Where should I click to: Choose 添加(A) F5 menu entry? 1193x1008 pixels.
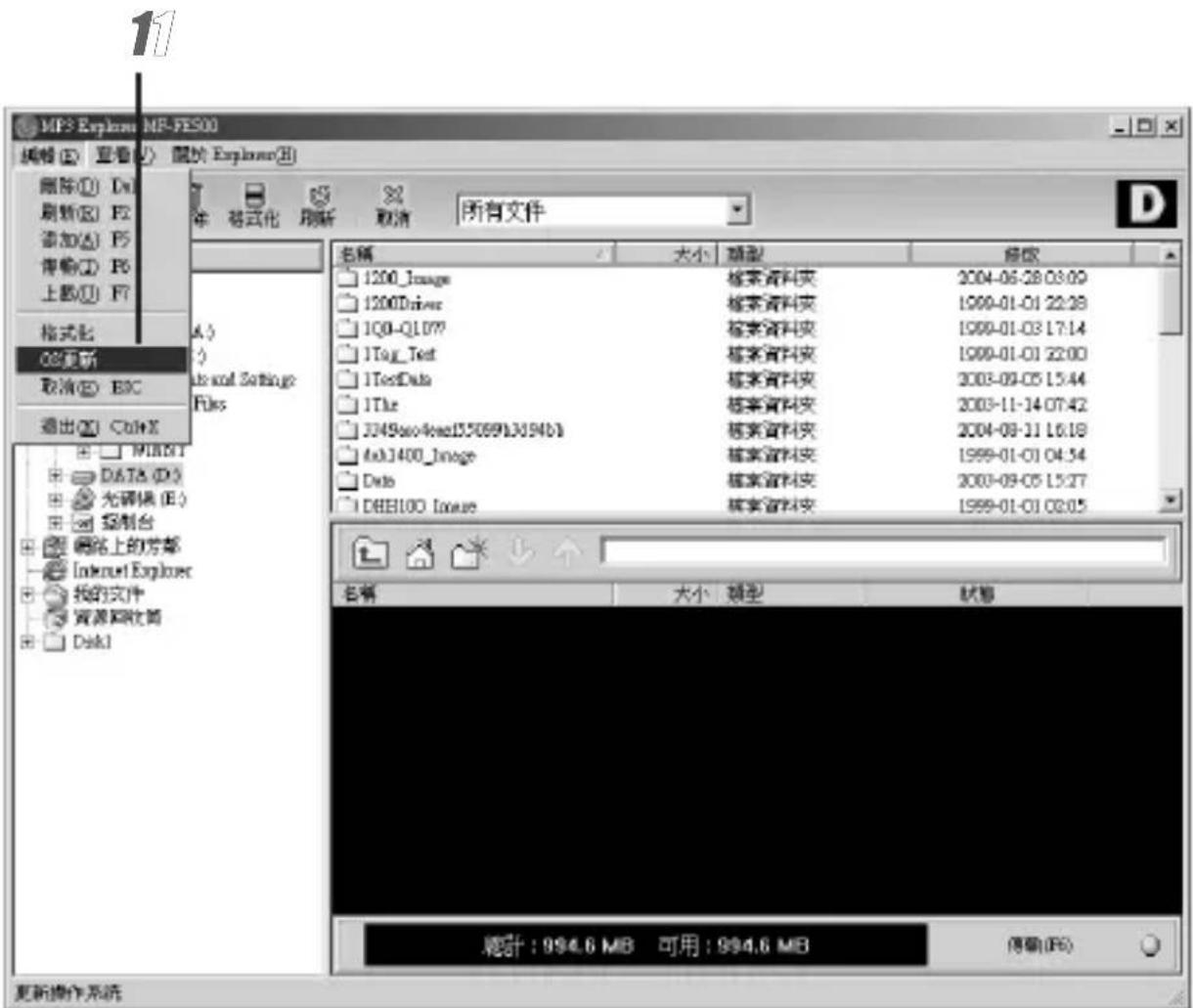(x=103, y=239)
